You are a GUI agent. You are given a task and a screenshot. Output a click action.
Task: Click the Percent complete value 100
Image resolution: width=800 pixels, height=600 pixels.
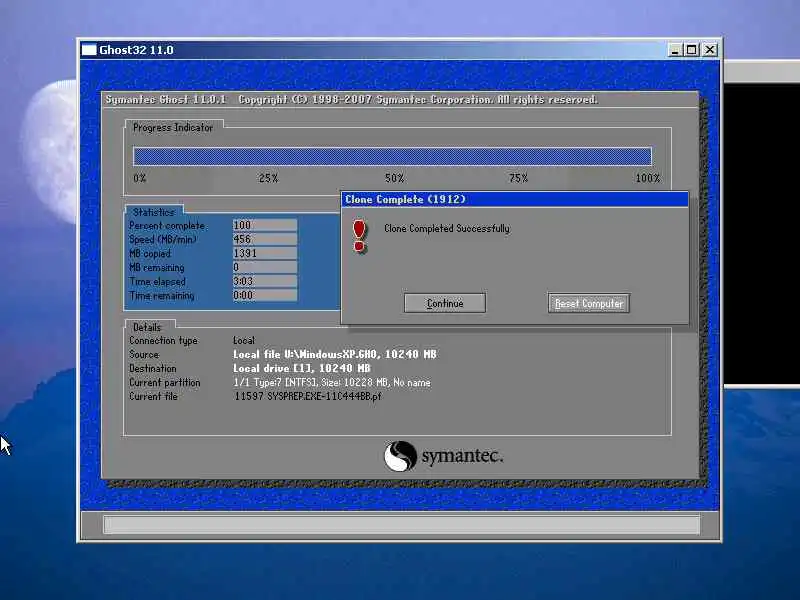pyautogui.click(x=265, y=225)
